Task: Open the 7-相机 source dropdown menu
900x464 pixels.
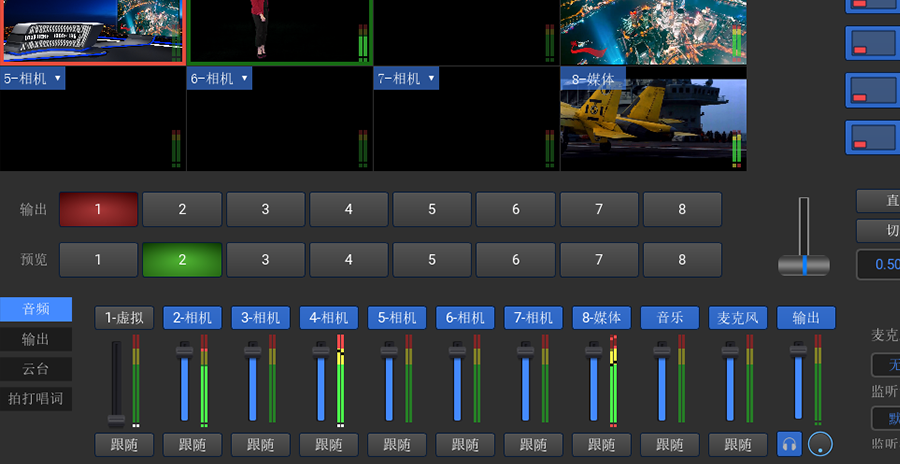Action: pos(431,78)
